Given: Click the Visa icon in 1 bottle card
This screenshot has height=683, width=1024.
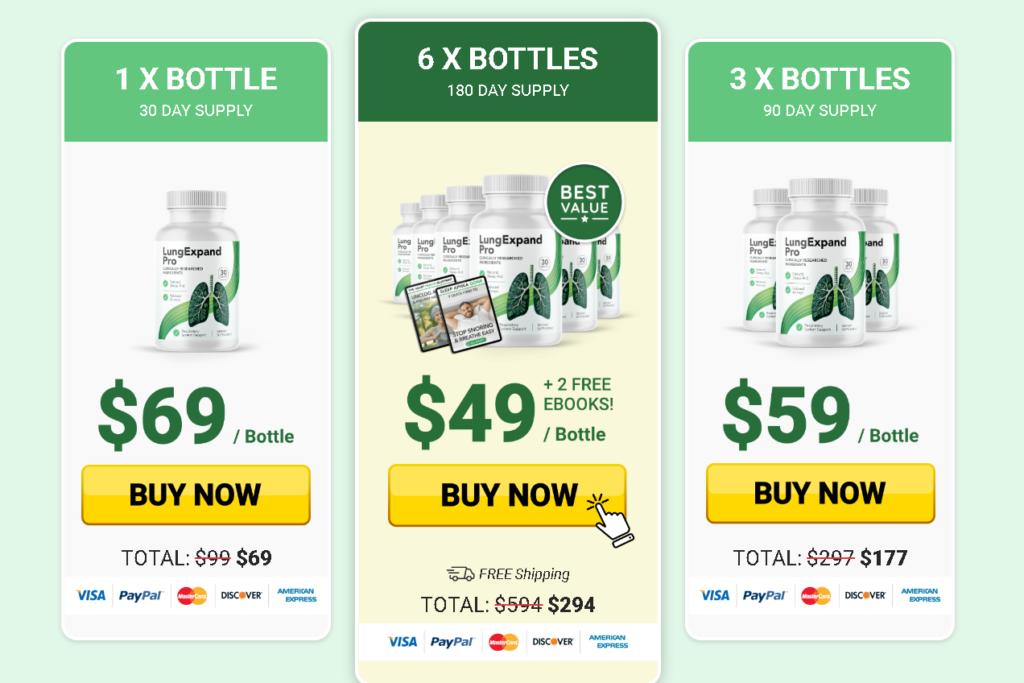Looking at the screenshot, I should coord(90,596).
